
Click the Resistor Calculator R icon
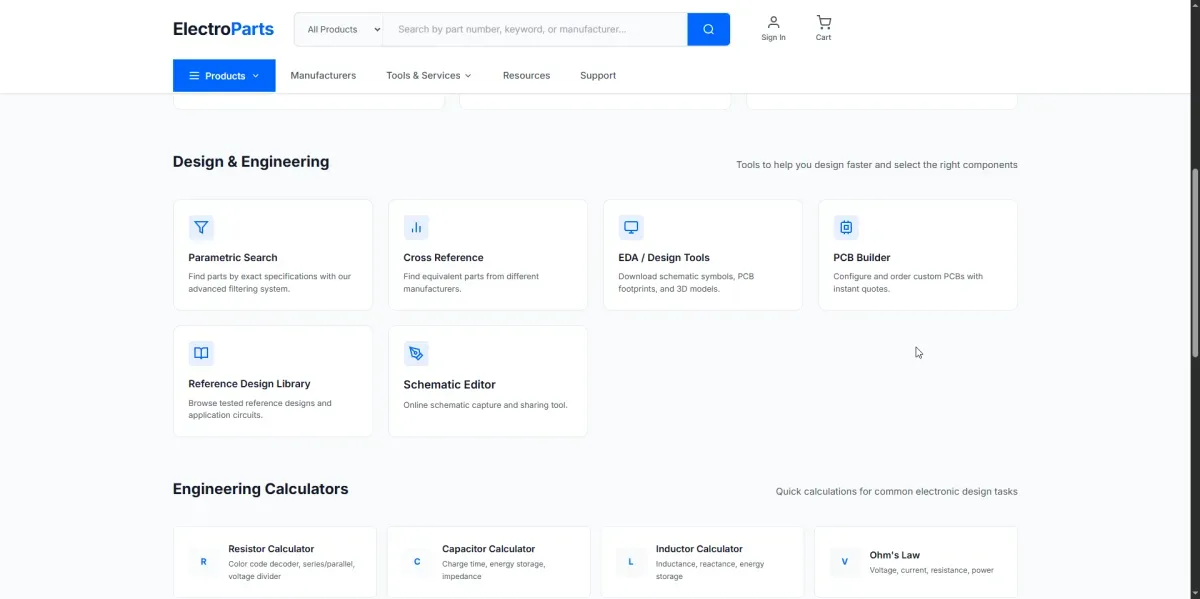point(204,562)
